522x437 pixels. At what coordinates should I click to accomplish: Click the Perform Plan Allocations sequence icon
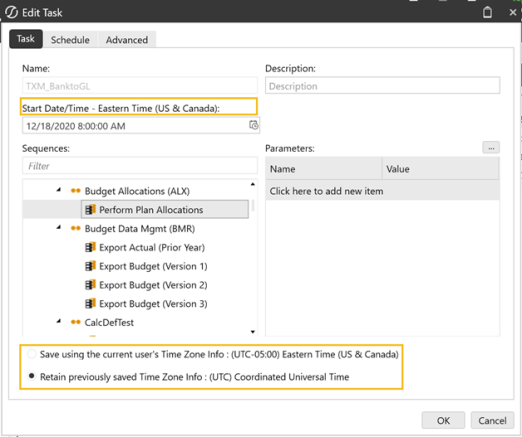click(90, 210)
